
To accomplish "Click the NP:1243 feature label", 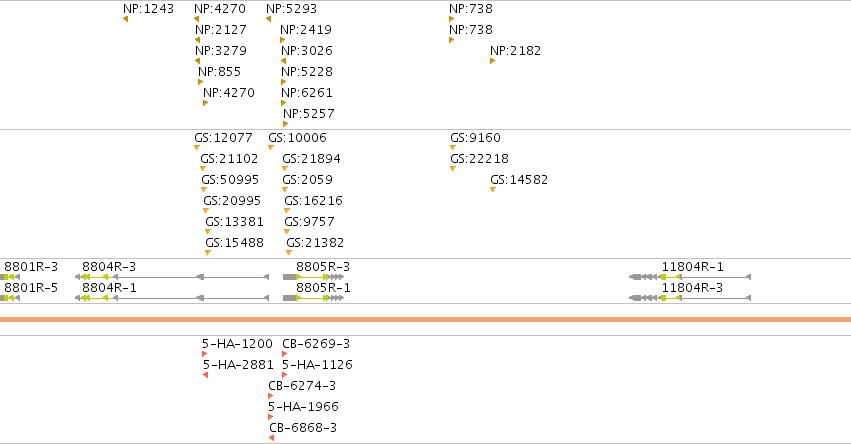I will click(x=148, y=9).
